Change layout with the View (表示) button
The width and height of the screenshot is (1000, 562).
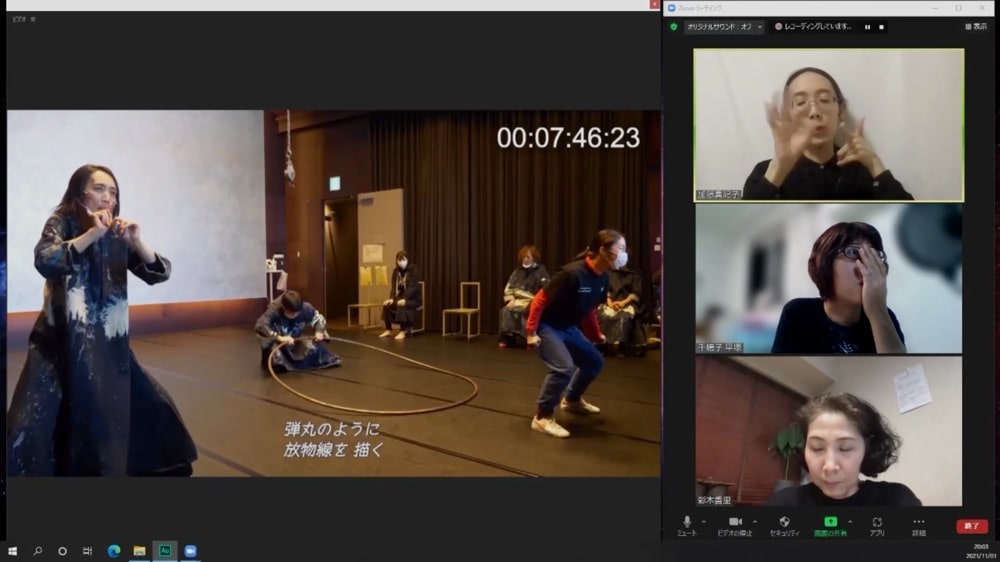[975, 27]
